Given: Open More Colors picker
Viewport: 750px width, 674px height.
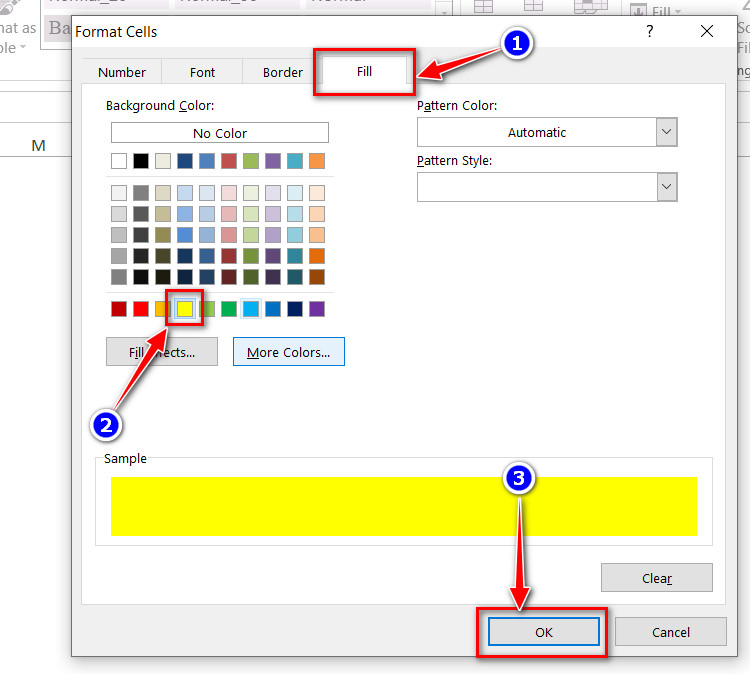Looking at the screenshot, I should pos(288,352).
